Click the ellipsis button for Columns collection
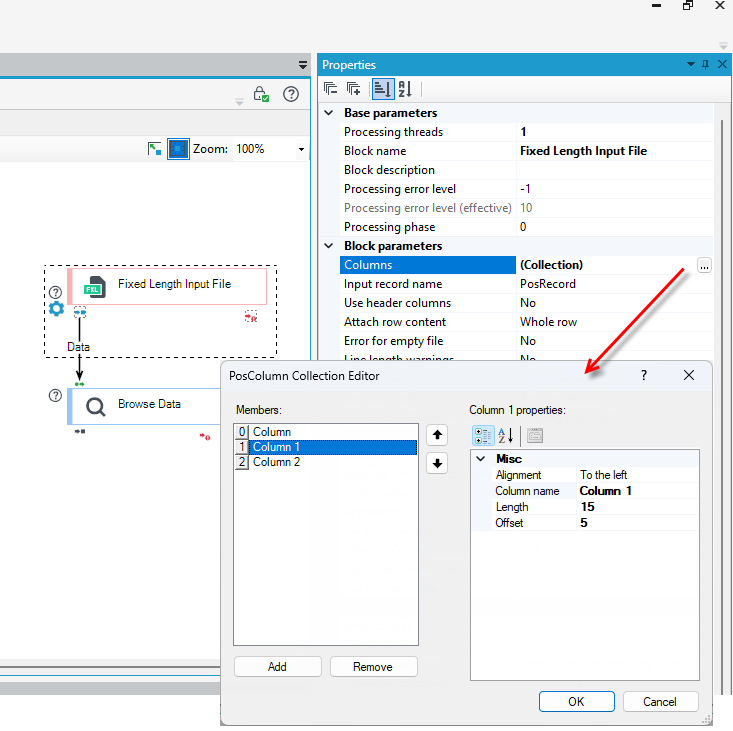 click(x=704, y=265)
